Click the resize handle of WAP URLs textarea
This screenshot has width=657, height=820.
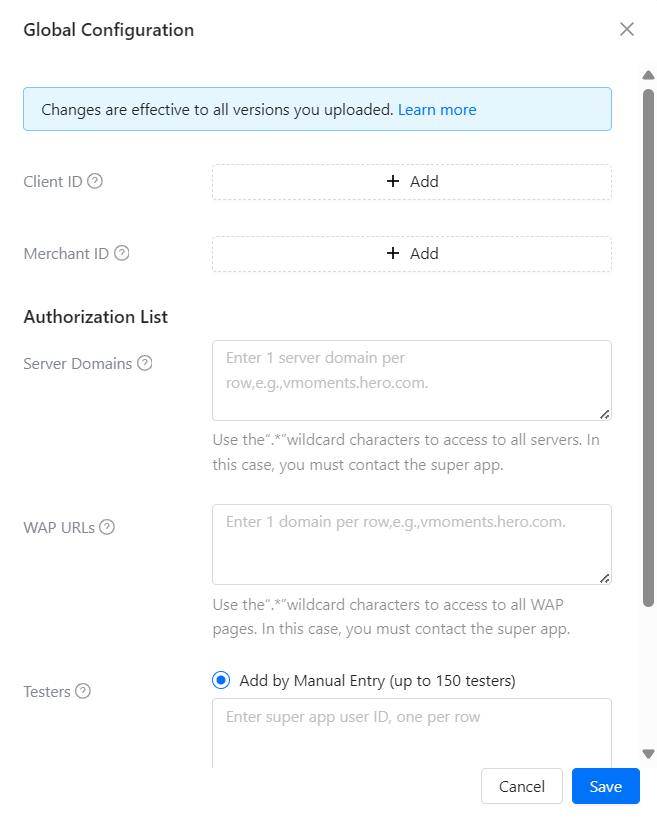tap(605, 578)
